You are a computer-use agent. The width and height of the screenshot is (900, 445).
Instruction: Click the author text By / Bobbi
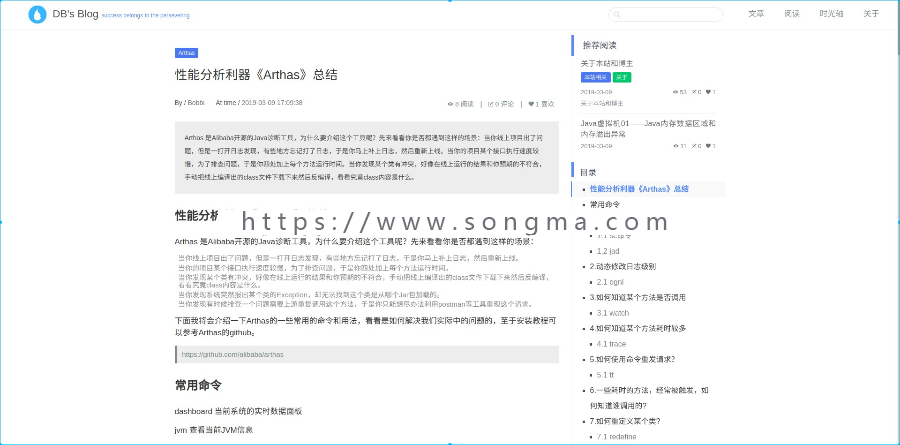189,103
